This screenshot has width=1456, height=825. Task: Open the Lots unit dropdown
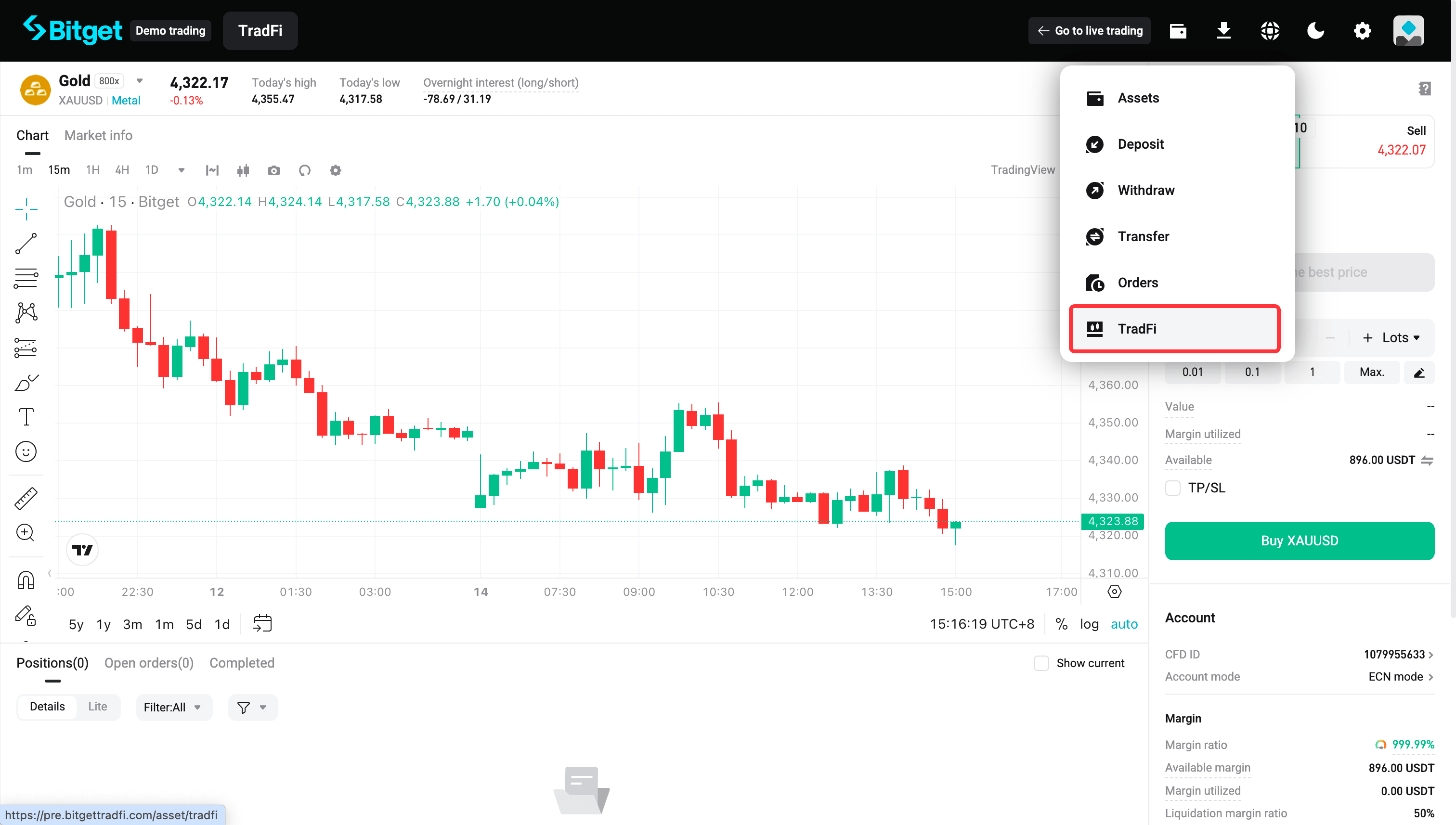1401,338
